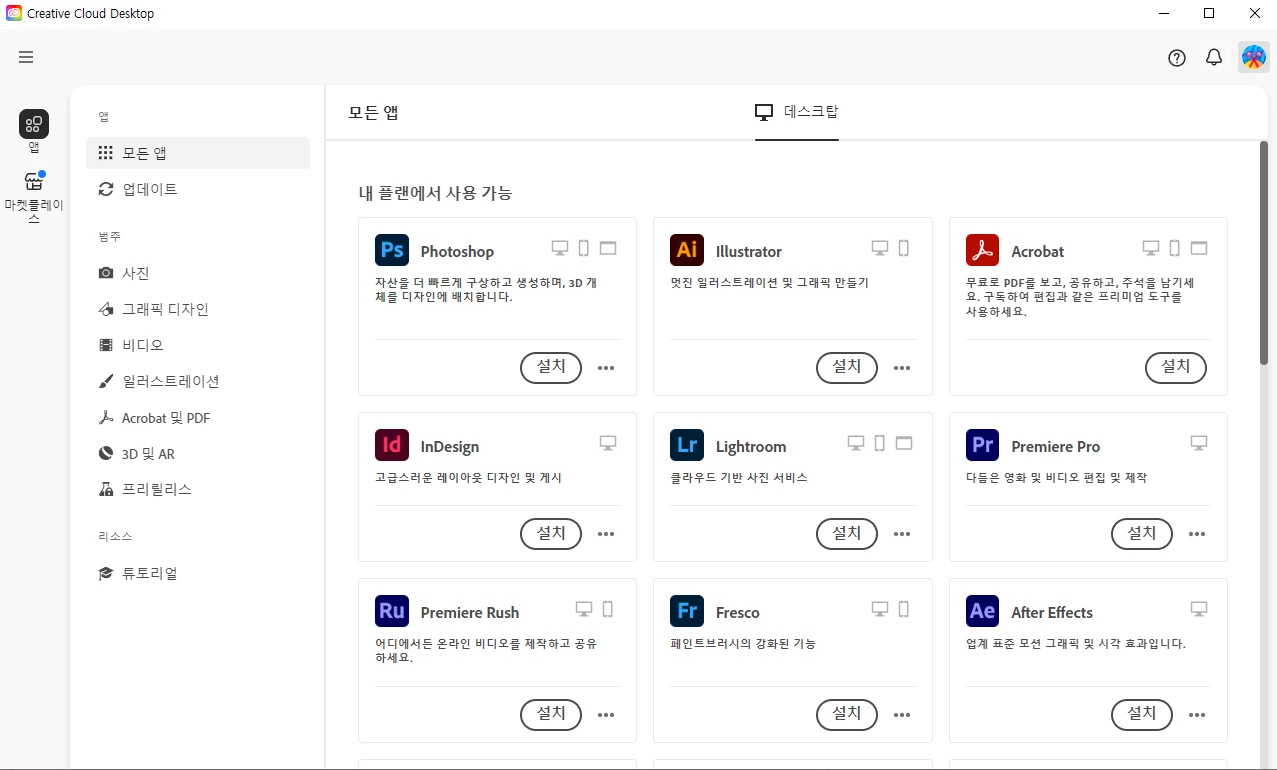Open more options for Premiere Rush
This screenshot has height=770, width=1277.
pyautogui.click(x=606, y=715)
